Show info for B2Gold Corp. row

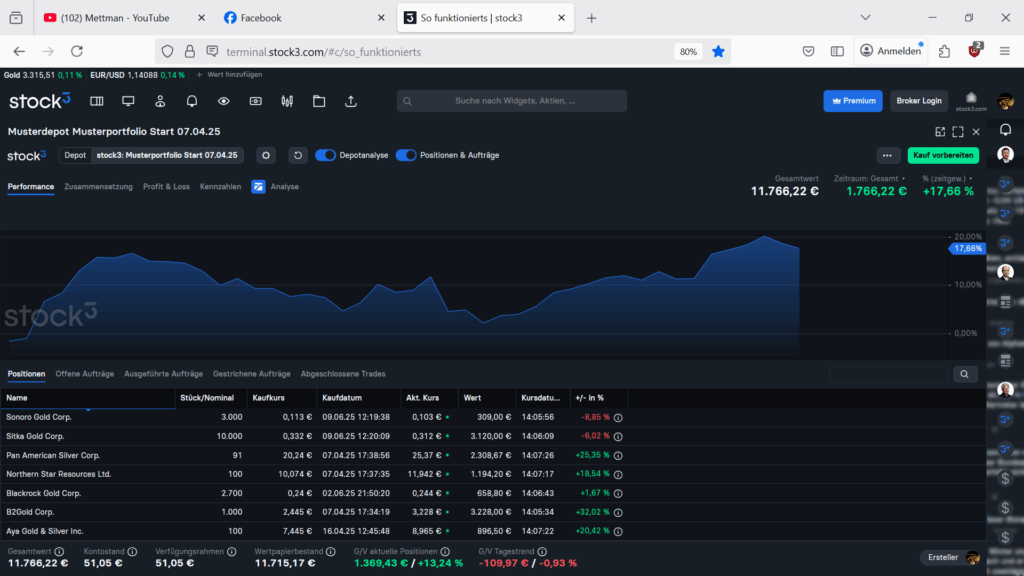(x=618, y=513)
